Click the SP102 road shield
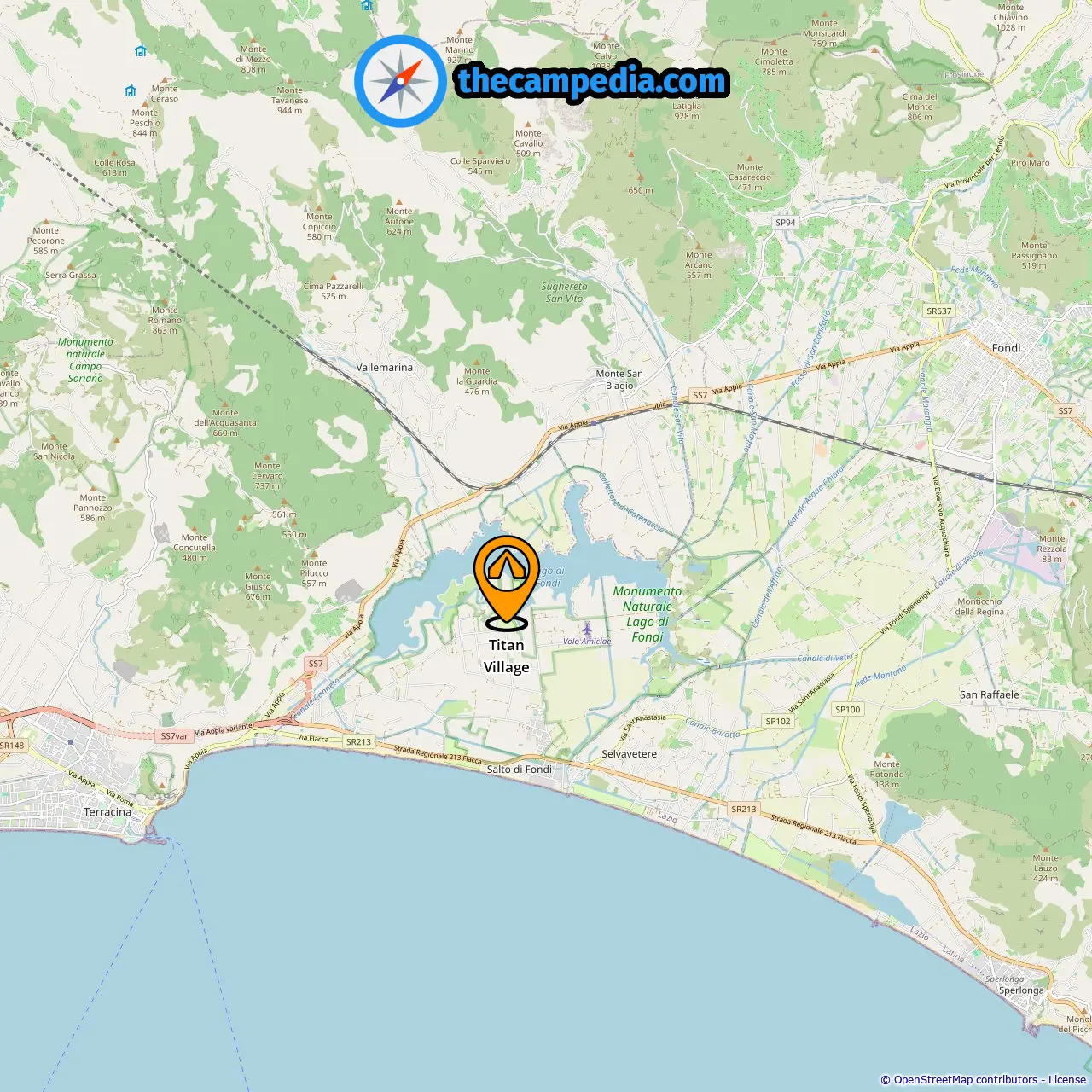 click(x=778, y=721)
